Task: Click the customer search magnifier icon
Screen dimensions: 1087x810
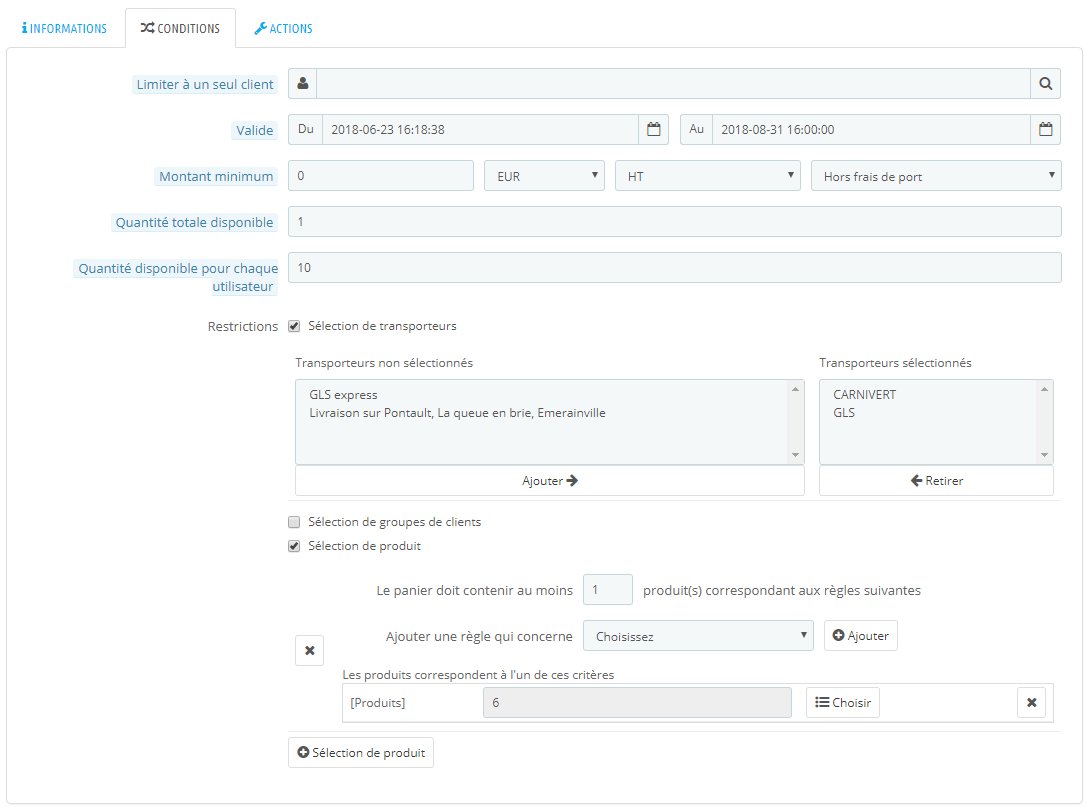Action: click(1045, 83)
